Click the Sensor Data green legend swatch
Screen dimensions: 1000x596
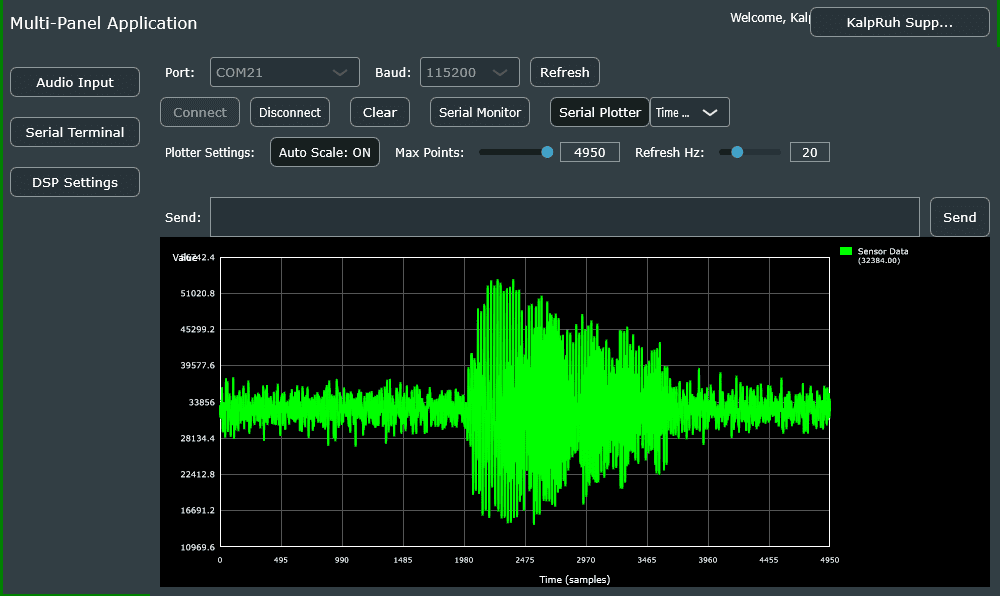click(x=846, y=251)
